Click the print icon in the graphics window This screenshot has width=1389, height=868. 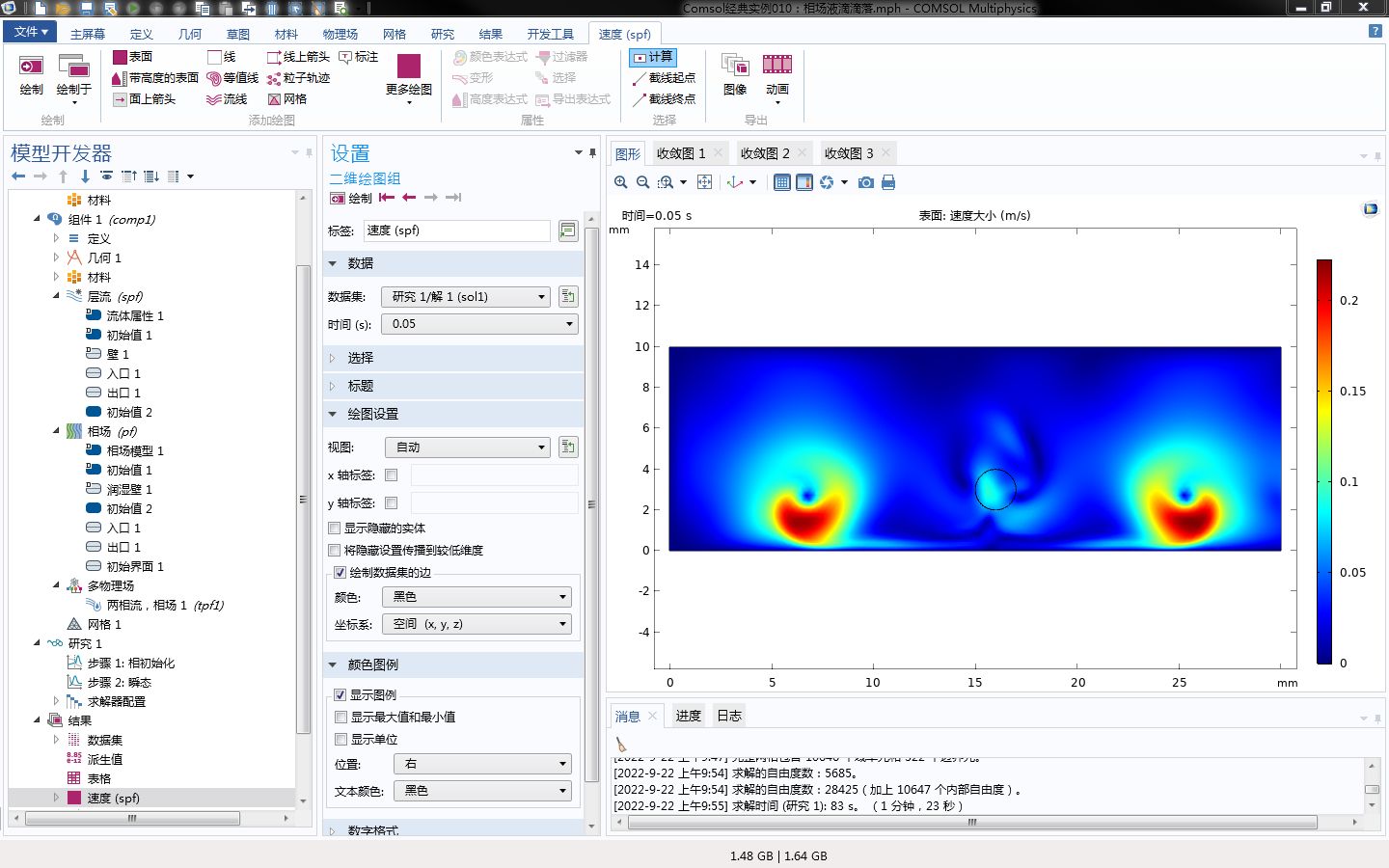click(x=887, y=181)
